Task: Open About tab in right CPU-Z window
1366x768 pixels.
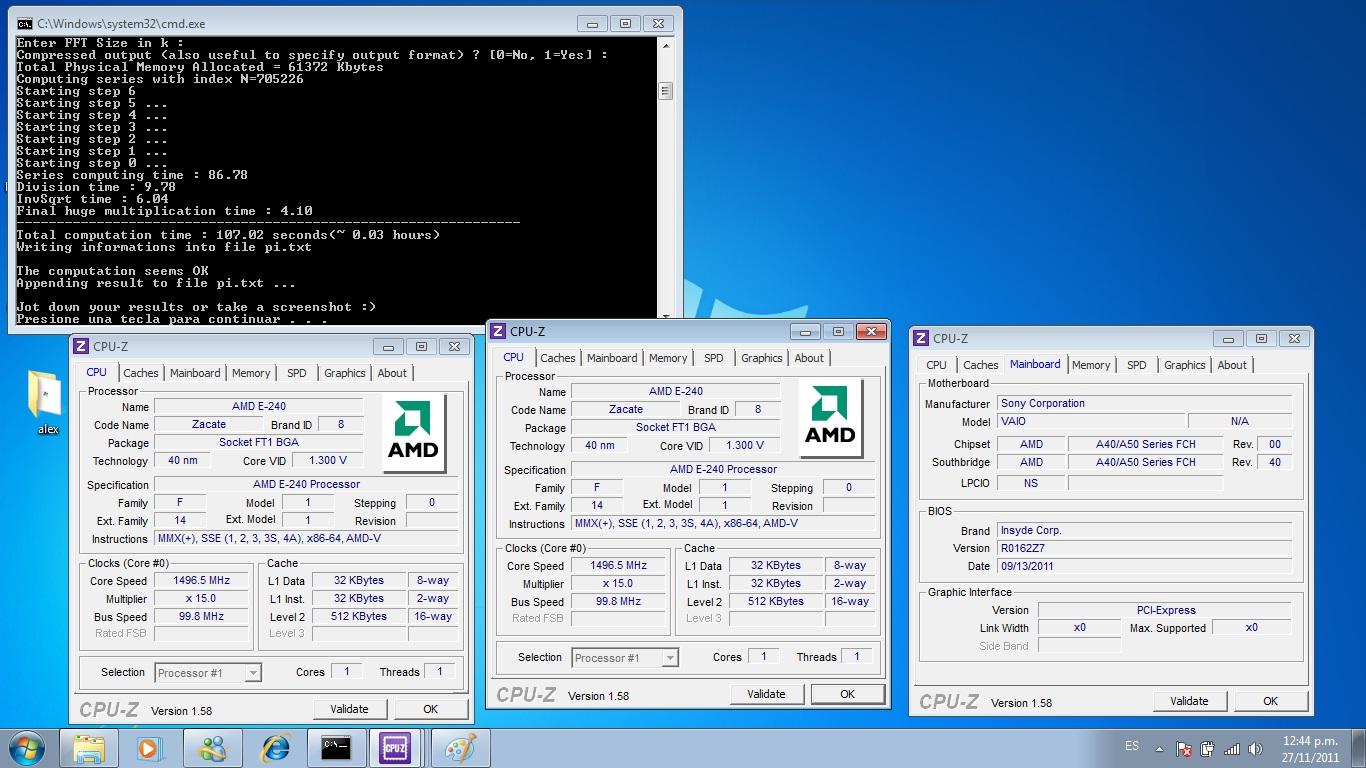Action: [x=1232, y=365]
